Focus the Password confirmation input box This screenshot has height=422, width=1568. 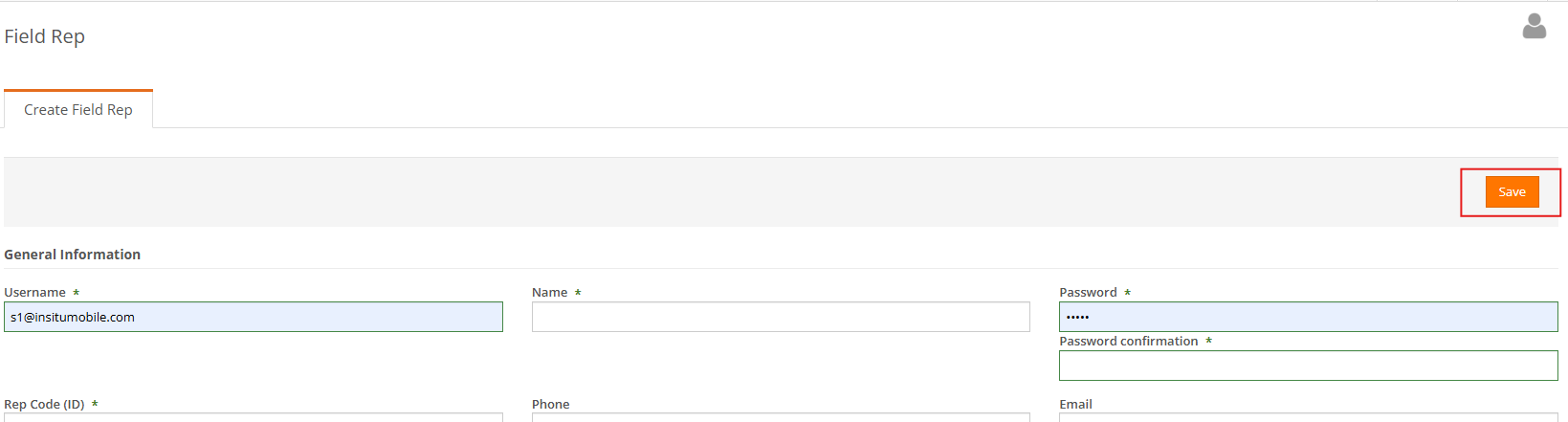coord(1308,366)
